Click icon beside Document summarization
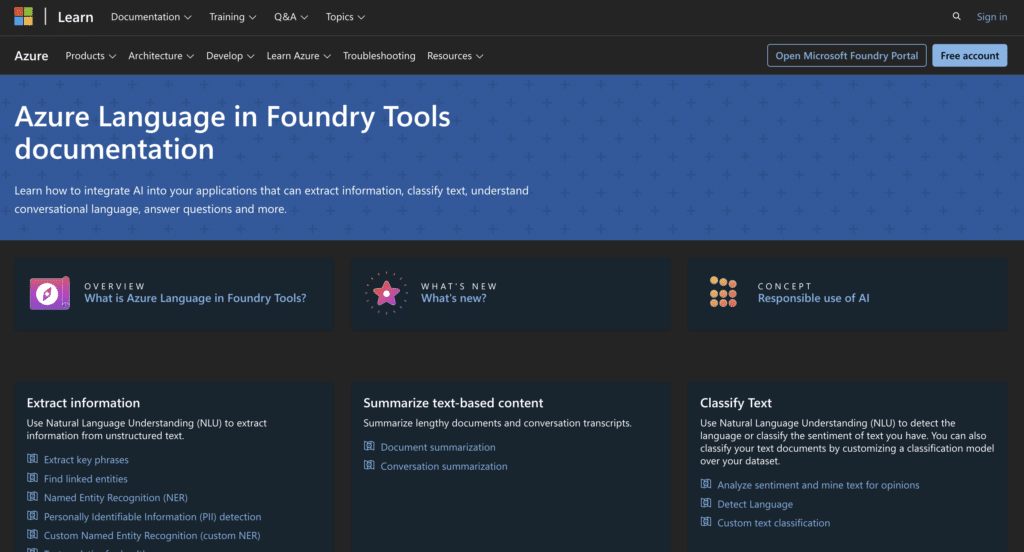Screen dimensions: 1024x552 click(369, 446)
